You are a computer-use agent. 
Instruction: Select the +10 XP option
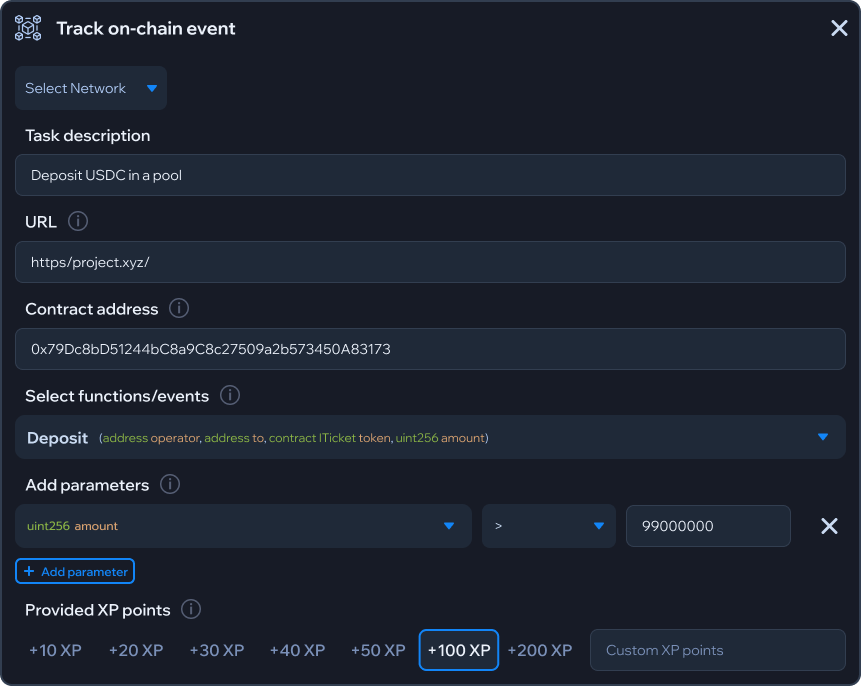tap(55, 650)
